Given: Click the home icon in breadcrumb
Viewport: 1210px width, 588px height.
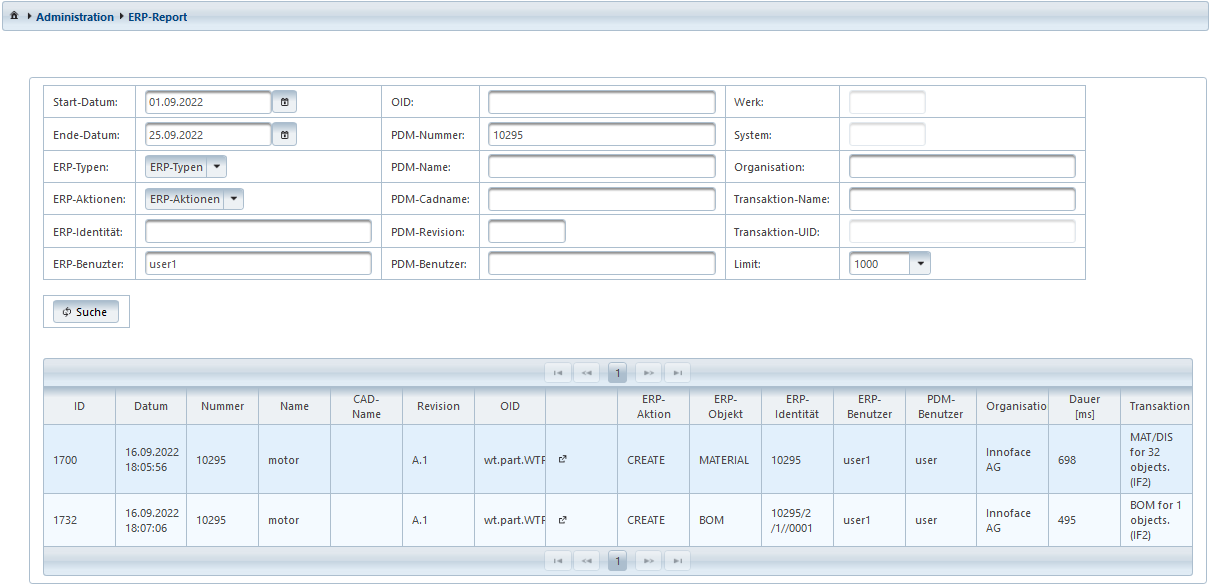Looking at the screenshot, I should 14,17.
